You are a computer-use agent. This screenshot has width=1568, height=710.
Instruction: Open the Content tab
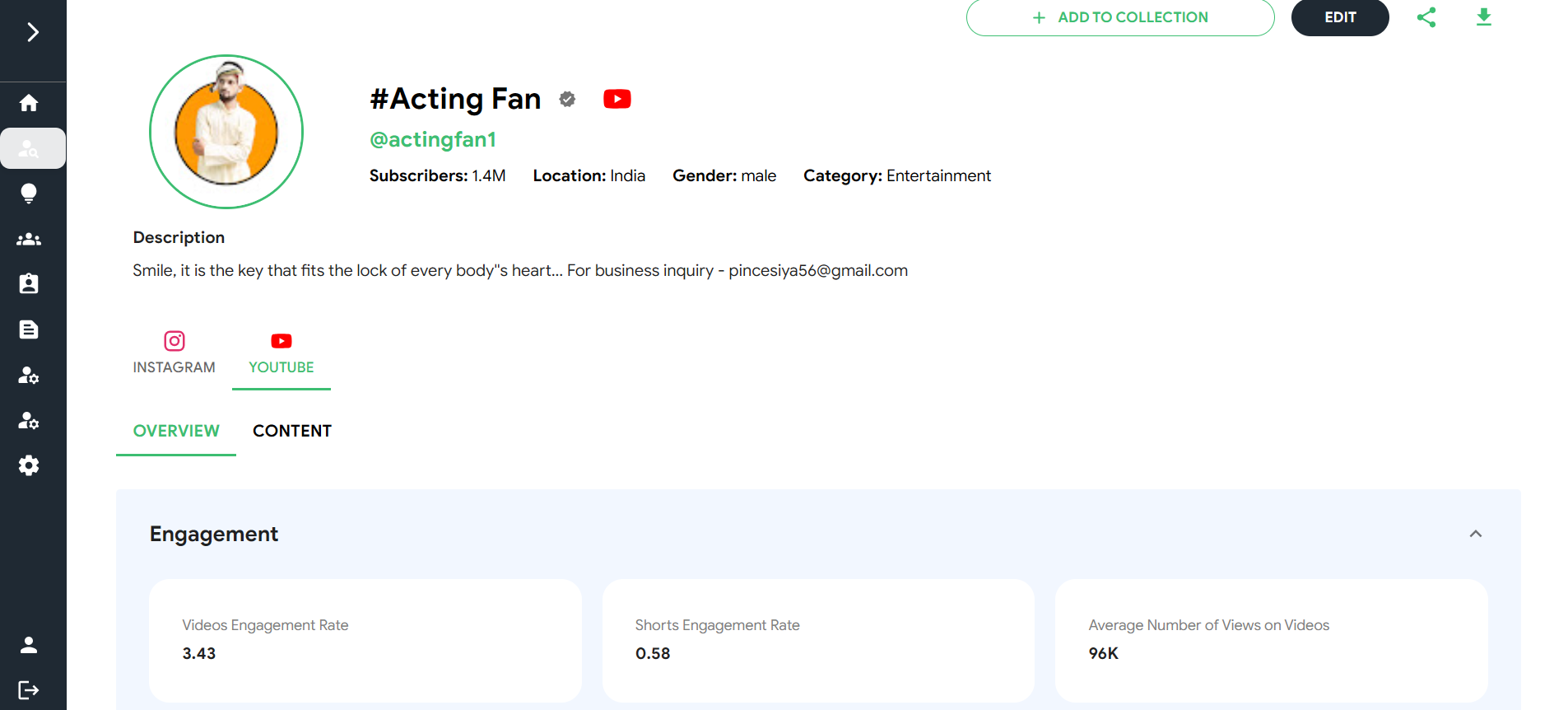(x=291, y=431)
